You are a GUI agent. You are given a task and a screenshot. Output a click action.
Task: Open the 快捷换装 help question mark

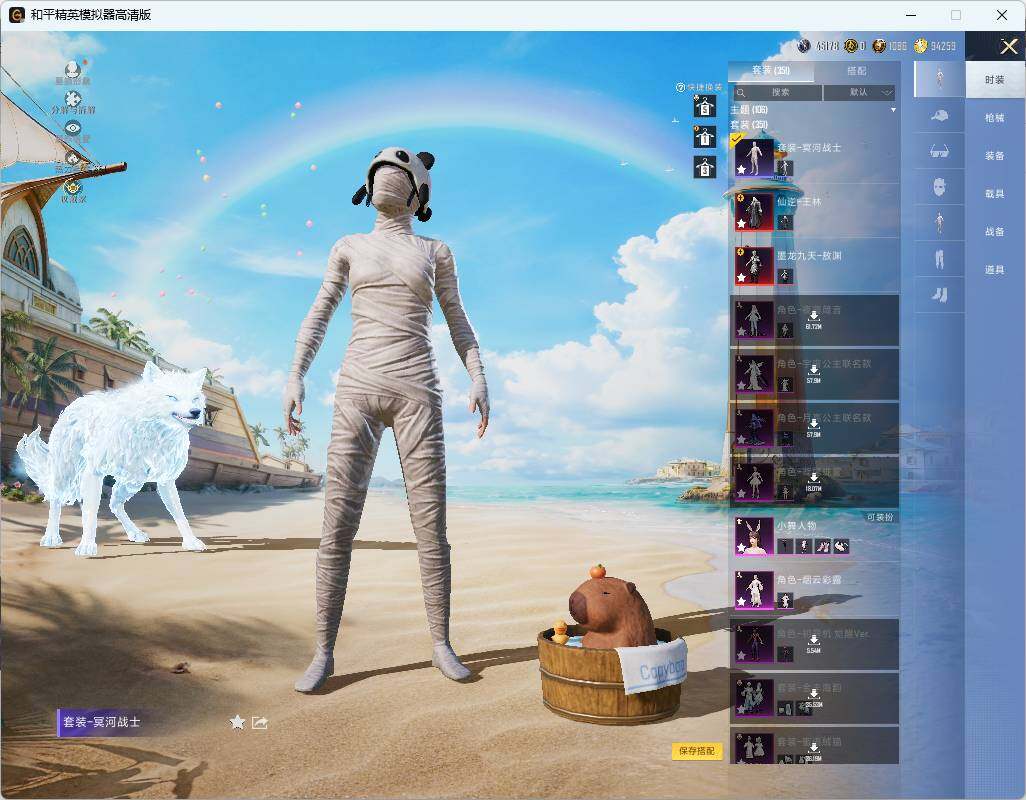pos(680,87)
